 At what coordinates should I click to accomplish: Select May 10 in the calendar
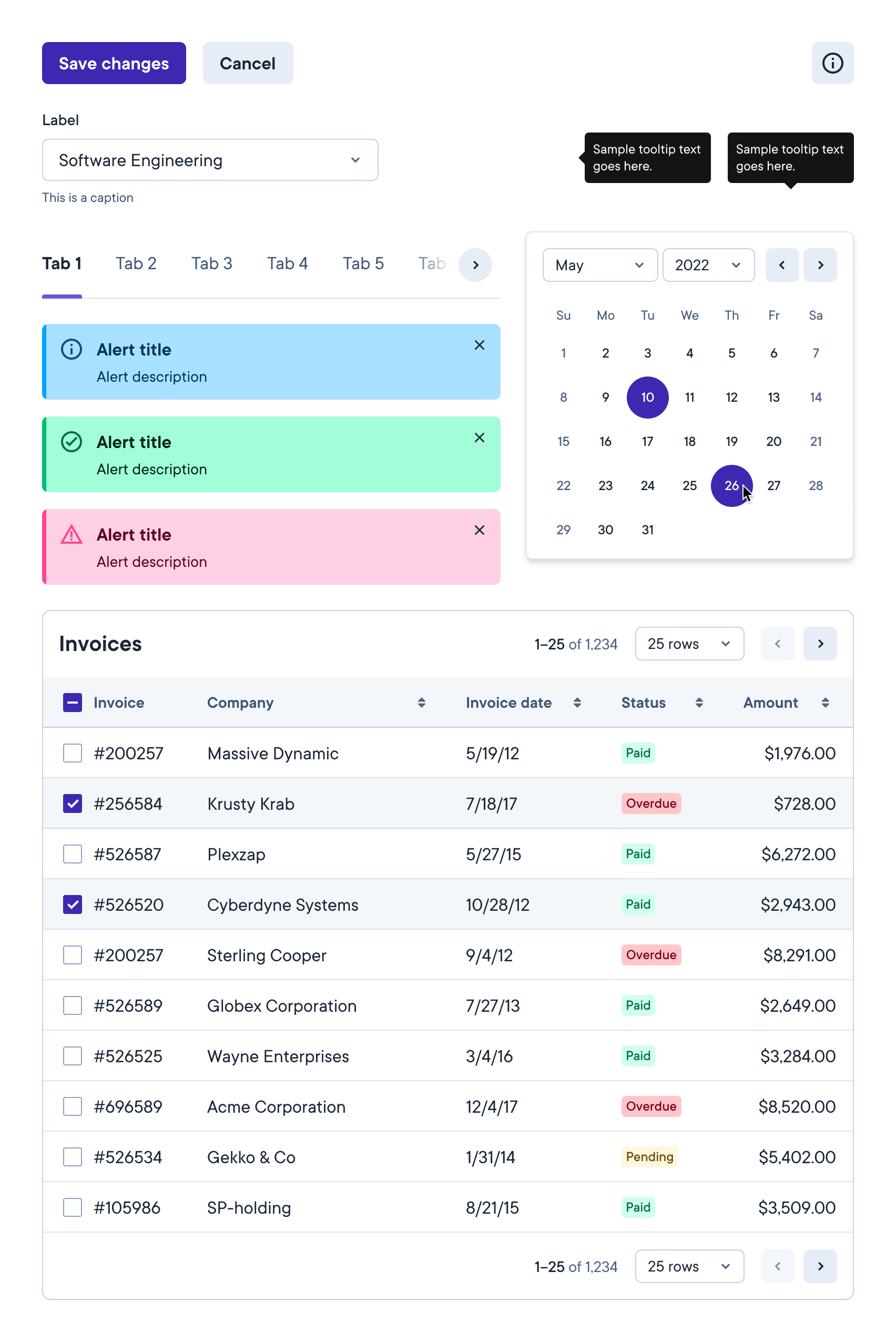647,397
